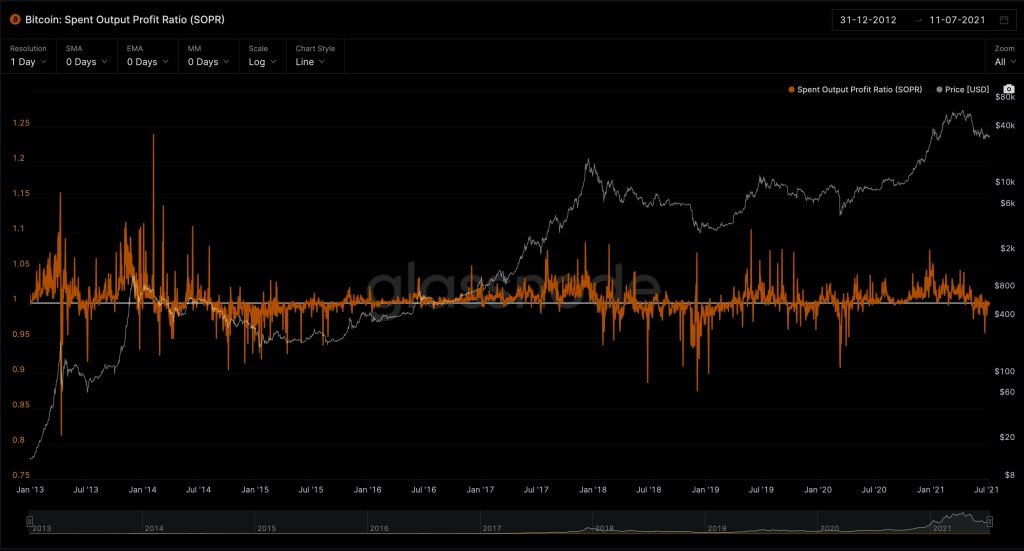
Task: Expand the SMA dropdown
Action: (84, 62)
